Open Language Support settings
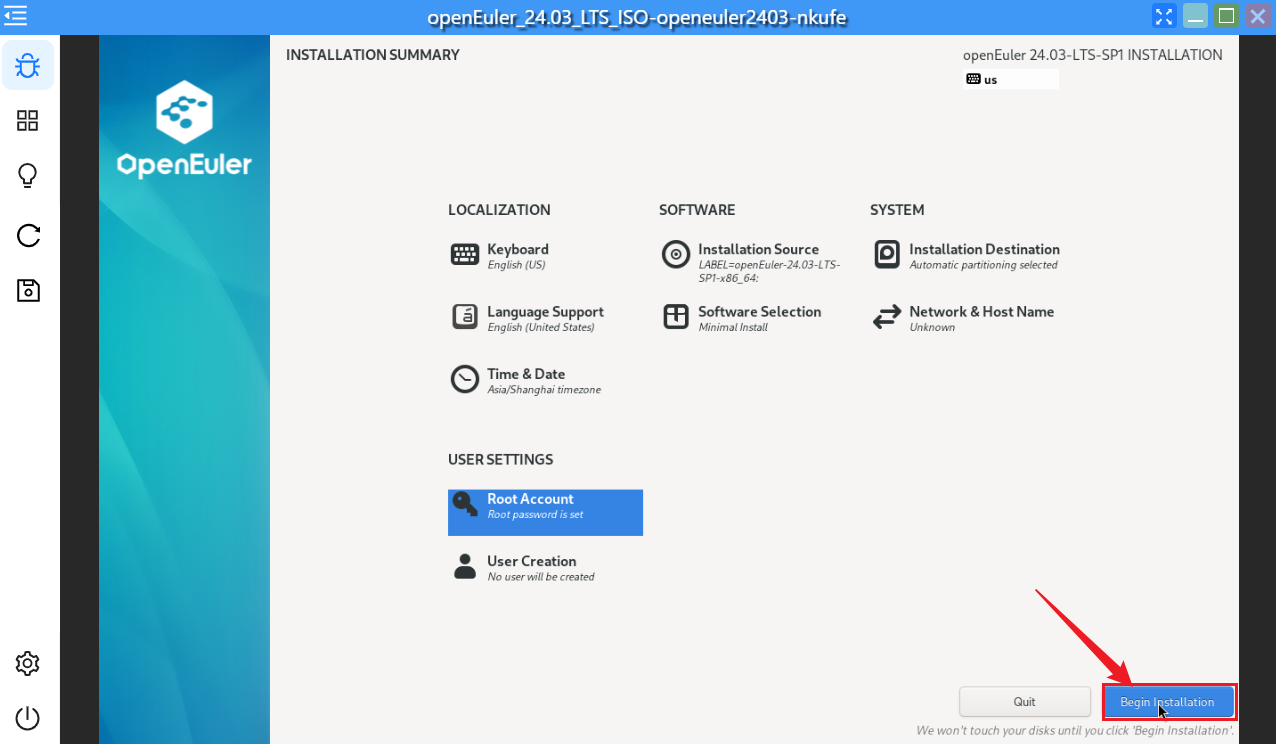The height and width of the screenshot is (744, 1276). tap(545, 318)
